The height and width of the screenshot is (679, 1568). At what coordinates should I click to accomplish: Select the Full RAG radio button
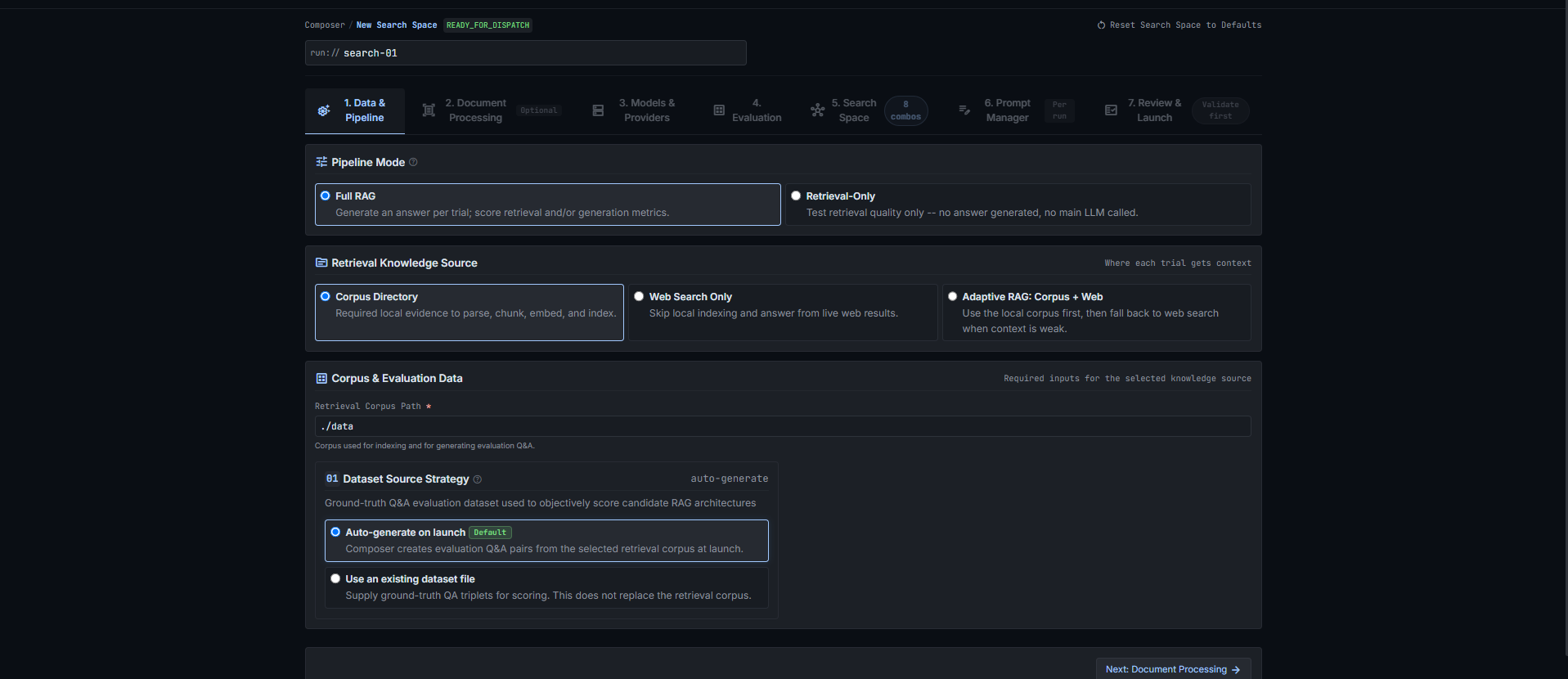[x=326, y=196]
